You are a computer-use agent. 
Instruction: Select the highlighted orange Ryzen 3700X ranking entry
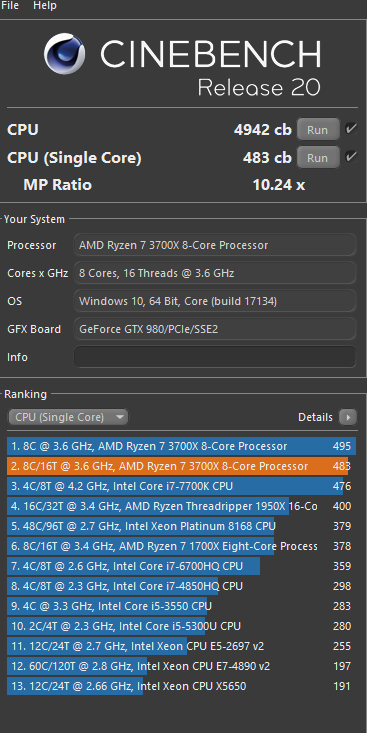pos(181,466)
